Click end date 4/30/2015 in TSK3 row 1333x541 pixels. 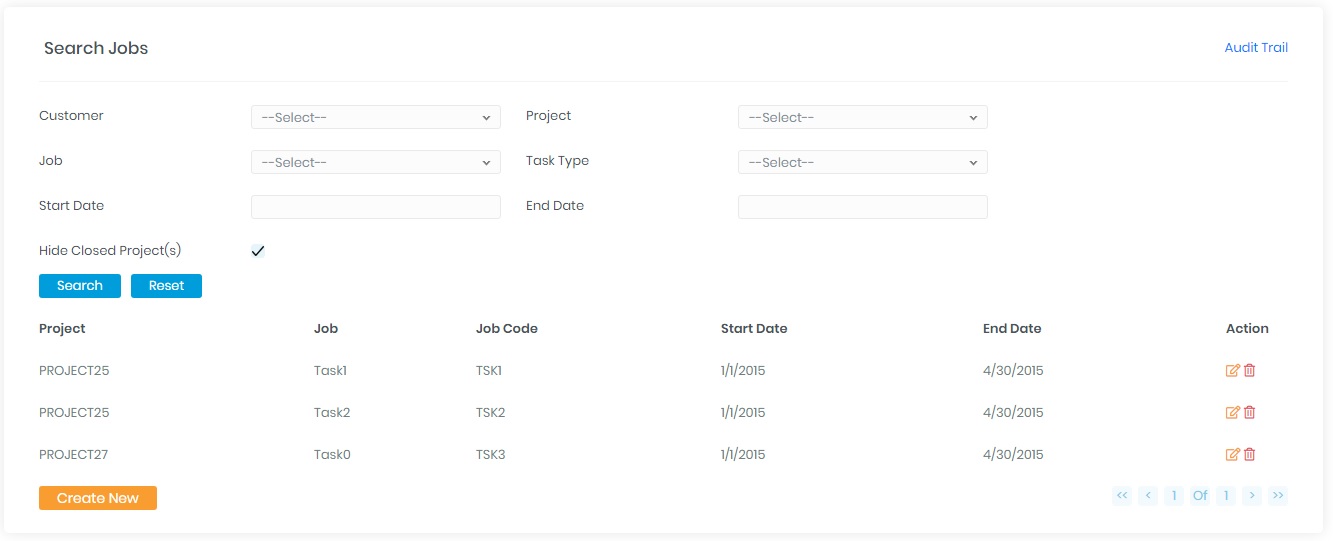tap(1013, 455)
